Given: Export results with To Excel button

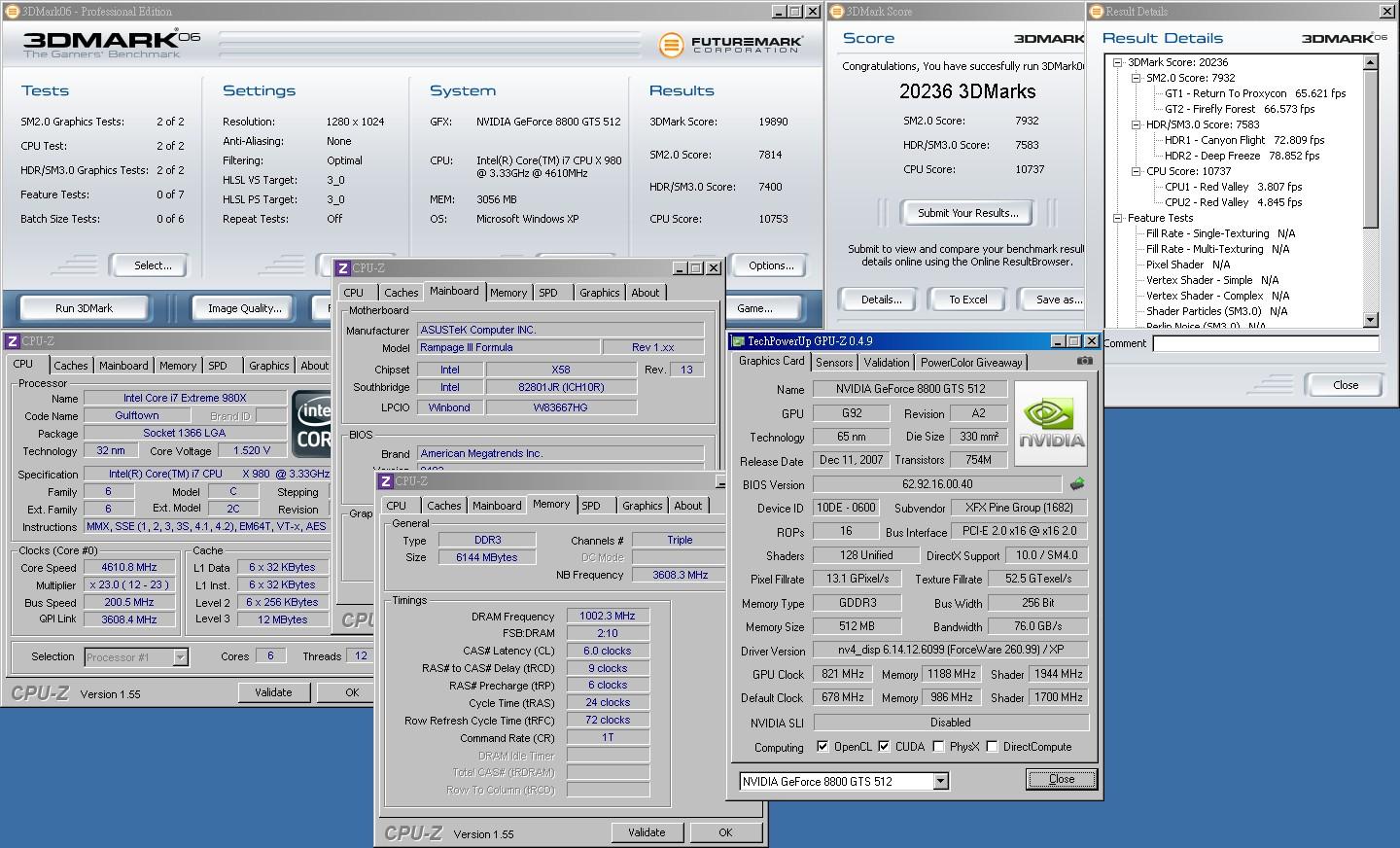Looking at the screenshot, I should 968,300.
